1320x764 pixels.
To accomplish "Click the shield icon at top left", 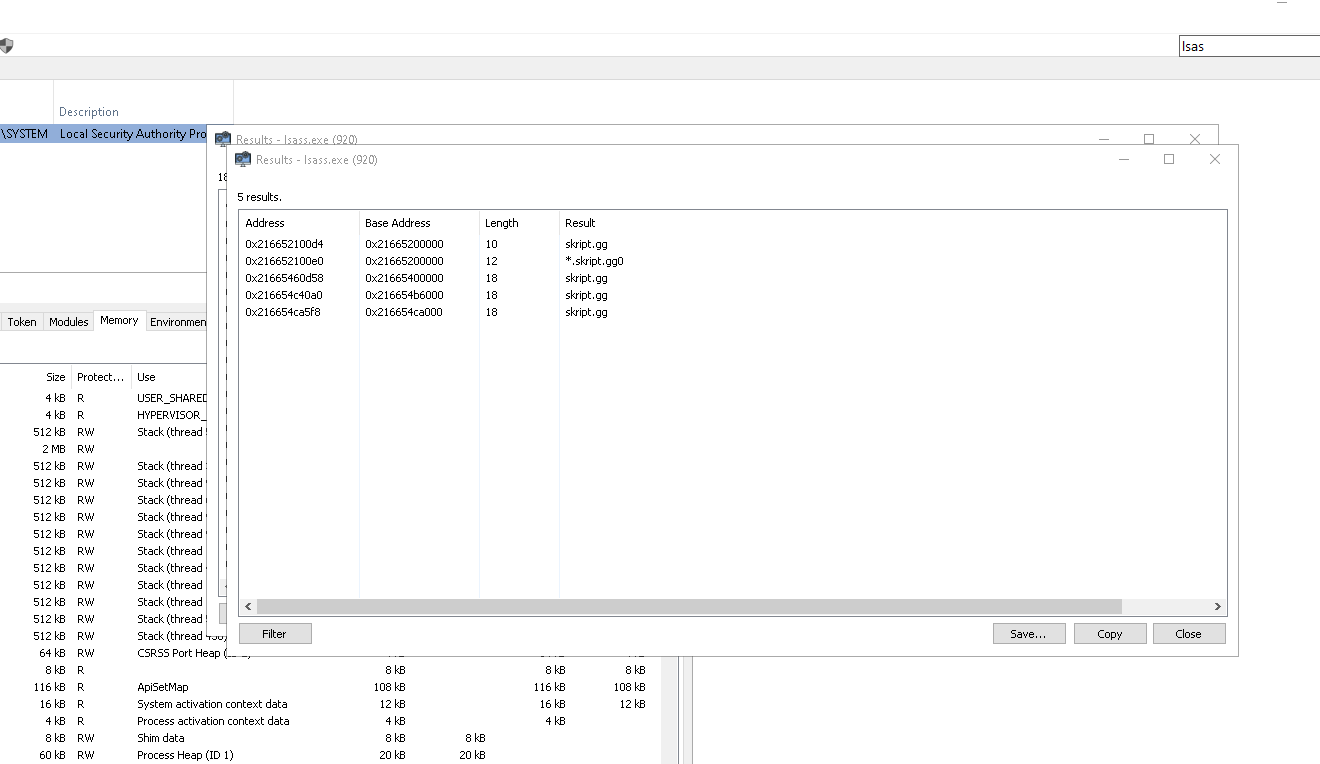I will [x=6, y=46].
